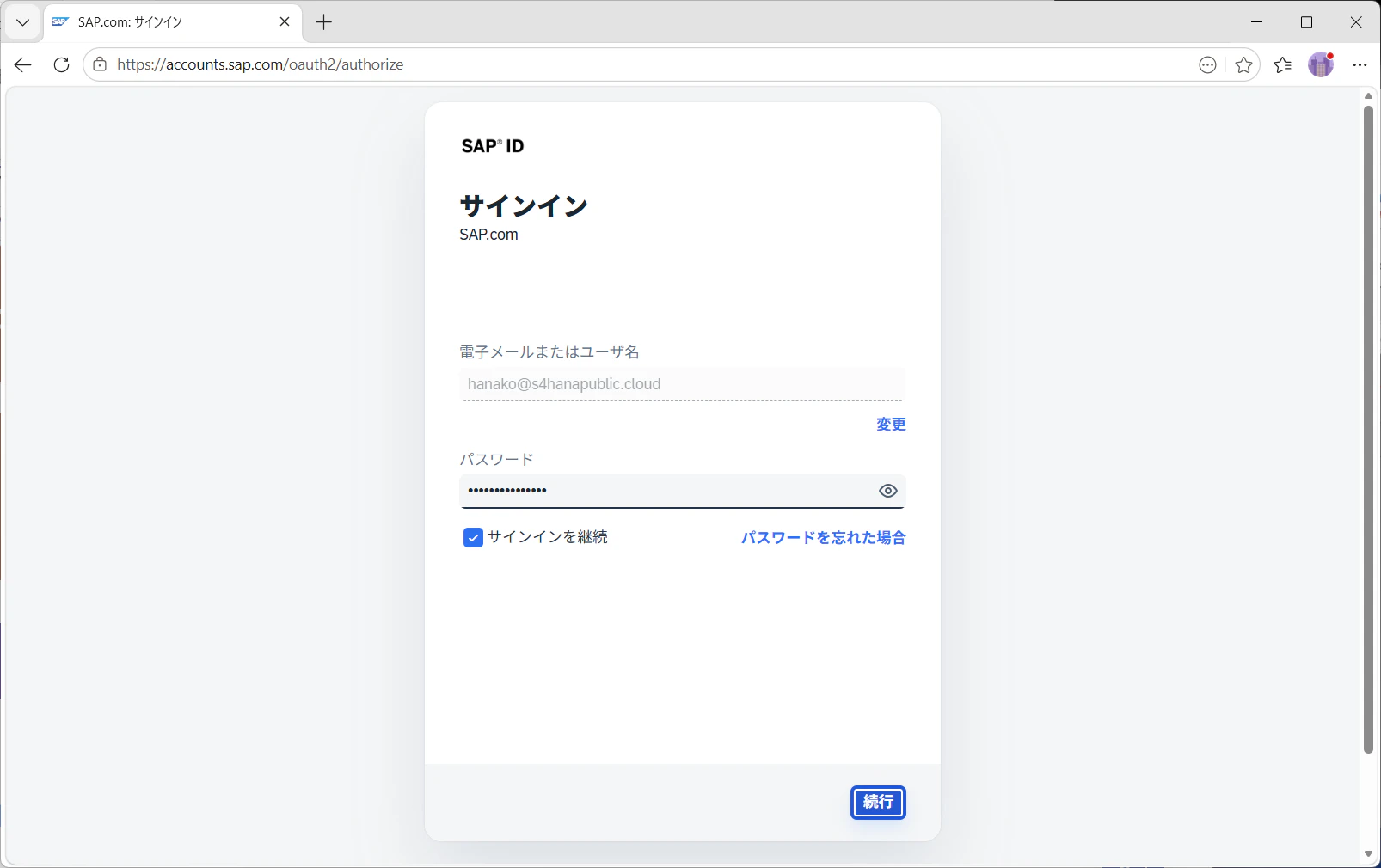Click the サインイン heading text
1381x868 pixels.
pyautogui.click(x=524, y=206)
